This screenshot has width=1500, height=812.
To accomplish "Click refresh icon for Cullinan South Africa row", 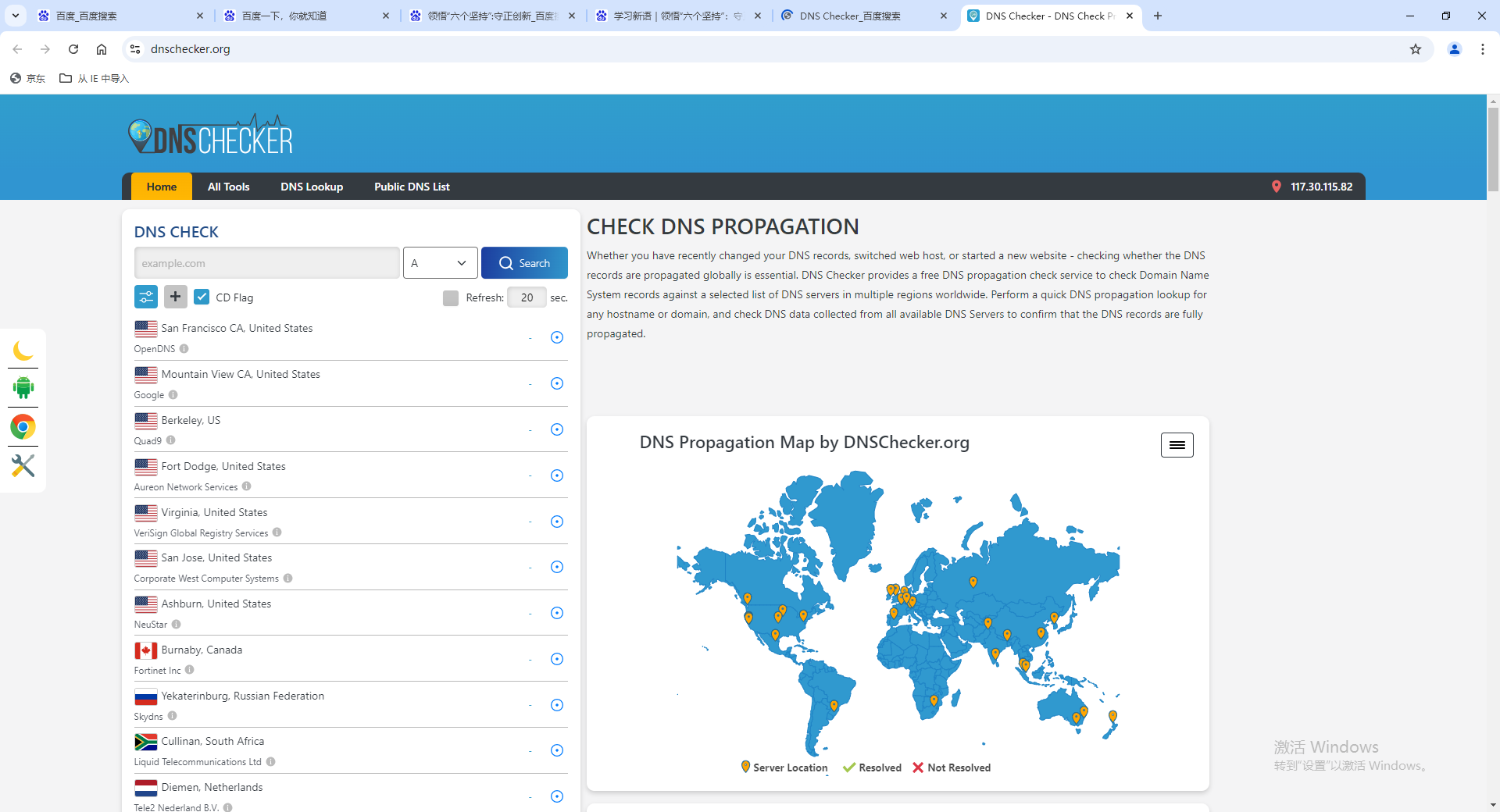I will pos(557,750).
